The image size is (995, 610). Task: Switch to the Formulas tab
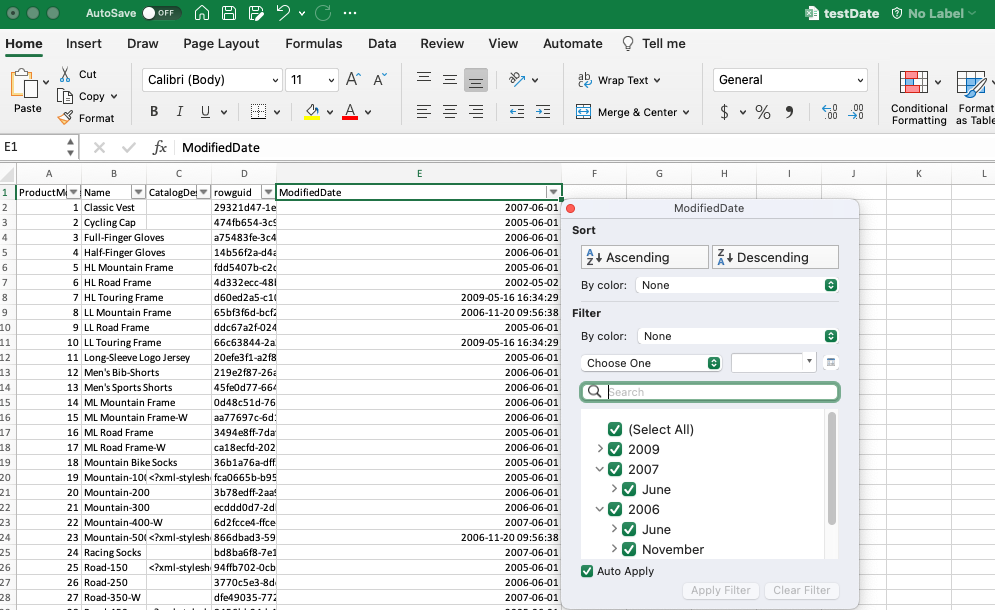coord(313,44)
